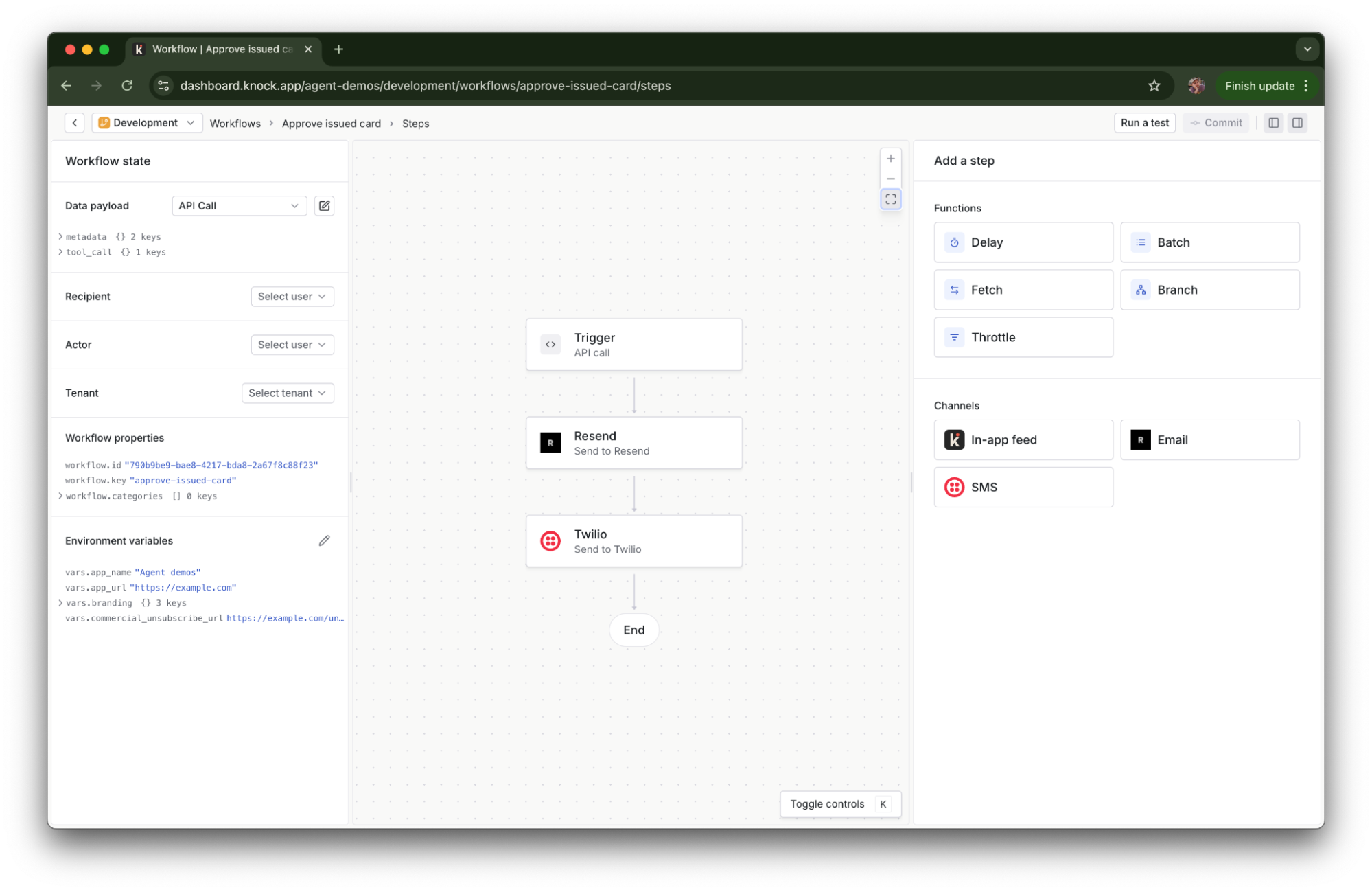Click the environment variables pencil icon
The width and height of the screenshot is (1372, 892).
(324, 540)
